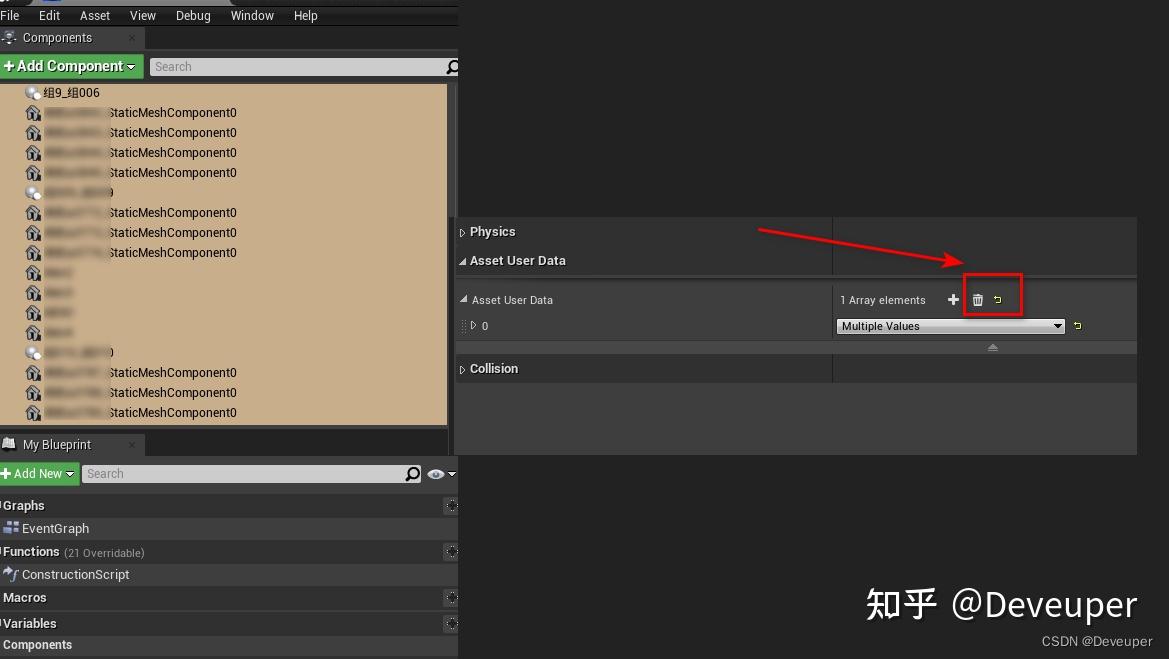The image size is (1169, 659).
Task: Add new element to Asset User Data array
Action: click(953, 299)
